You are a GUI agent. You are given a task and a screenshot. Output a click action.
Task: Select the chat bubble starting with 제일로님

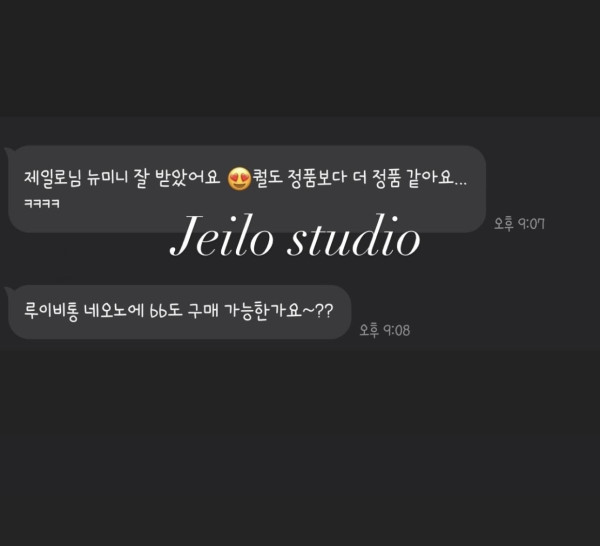click(x=247, y=189)
